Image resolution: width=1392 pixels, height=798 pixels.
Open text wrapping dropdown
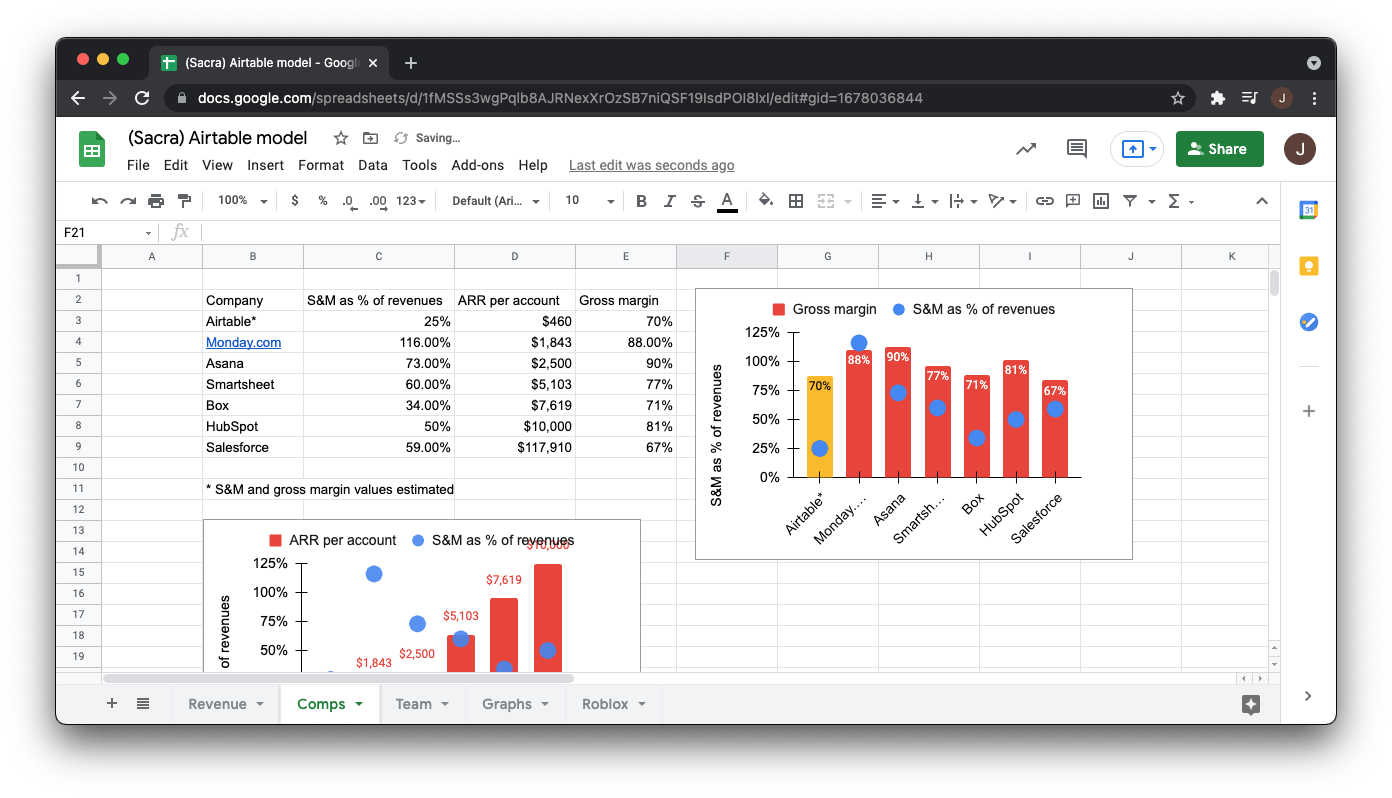pyautogui.click(x=961, y=201)
